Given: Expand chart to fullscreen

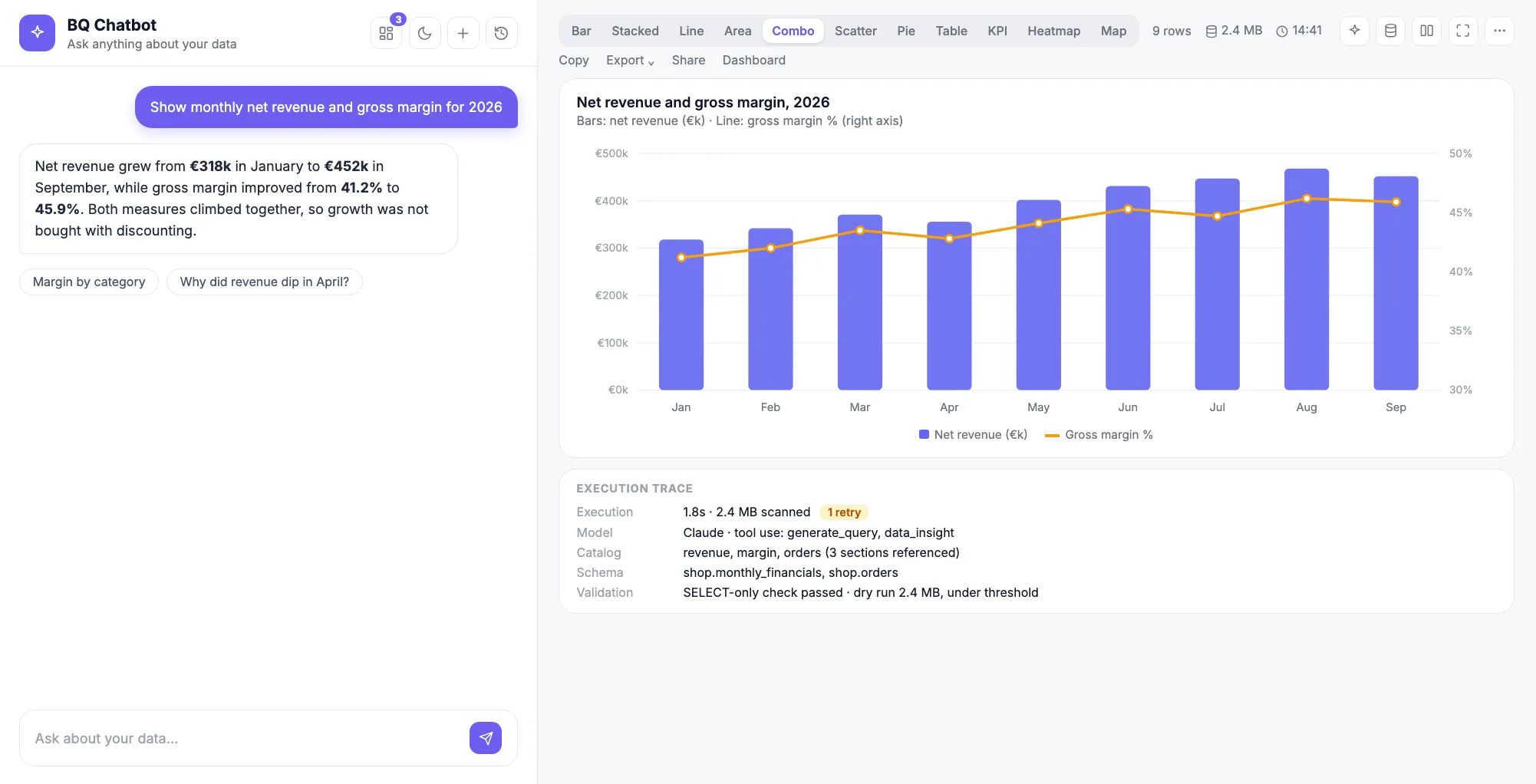Looking at the screenshot, I should click(1463, 31).
